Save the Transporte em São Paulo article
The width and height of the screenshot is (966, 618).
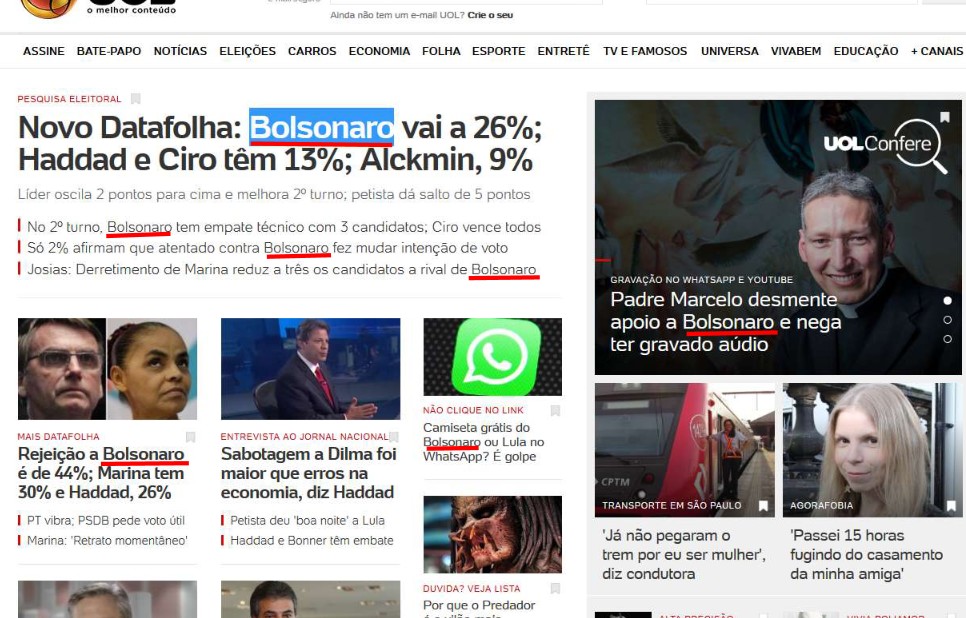(x=763, y=506)
